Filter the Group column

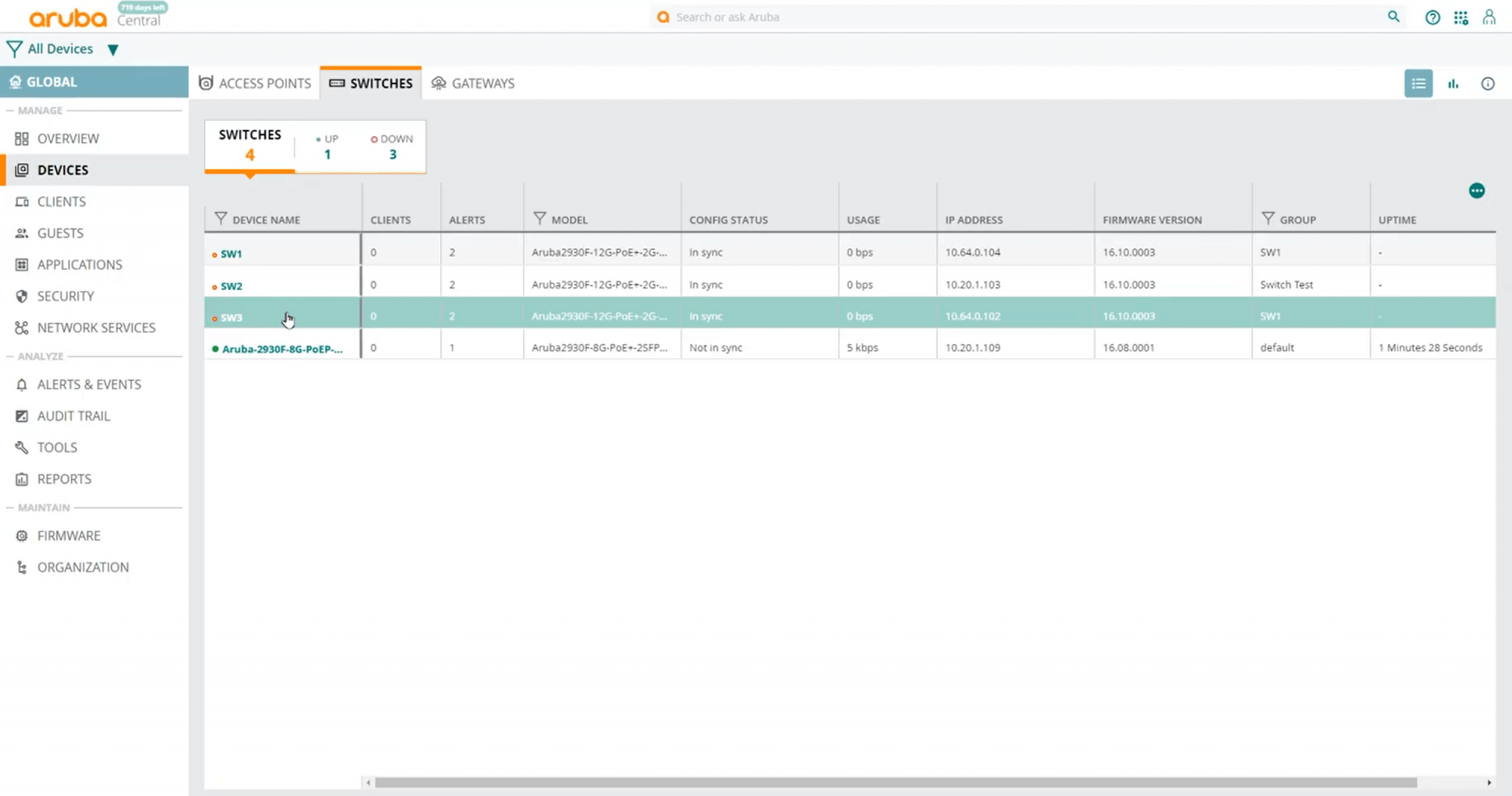pyautogui.click(x=1268, y=219)
